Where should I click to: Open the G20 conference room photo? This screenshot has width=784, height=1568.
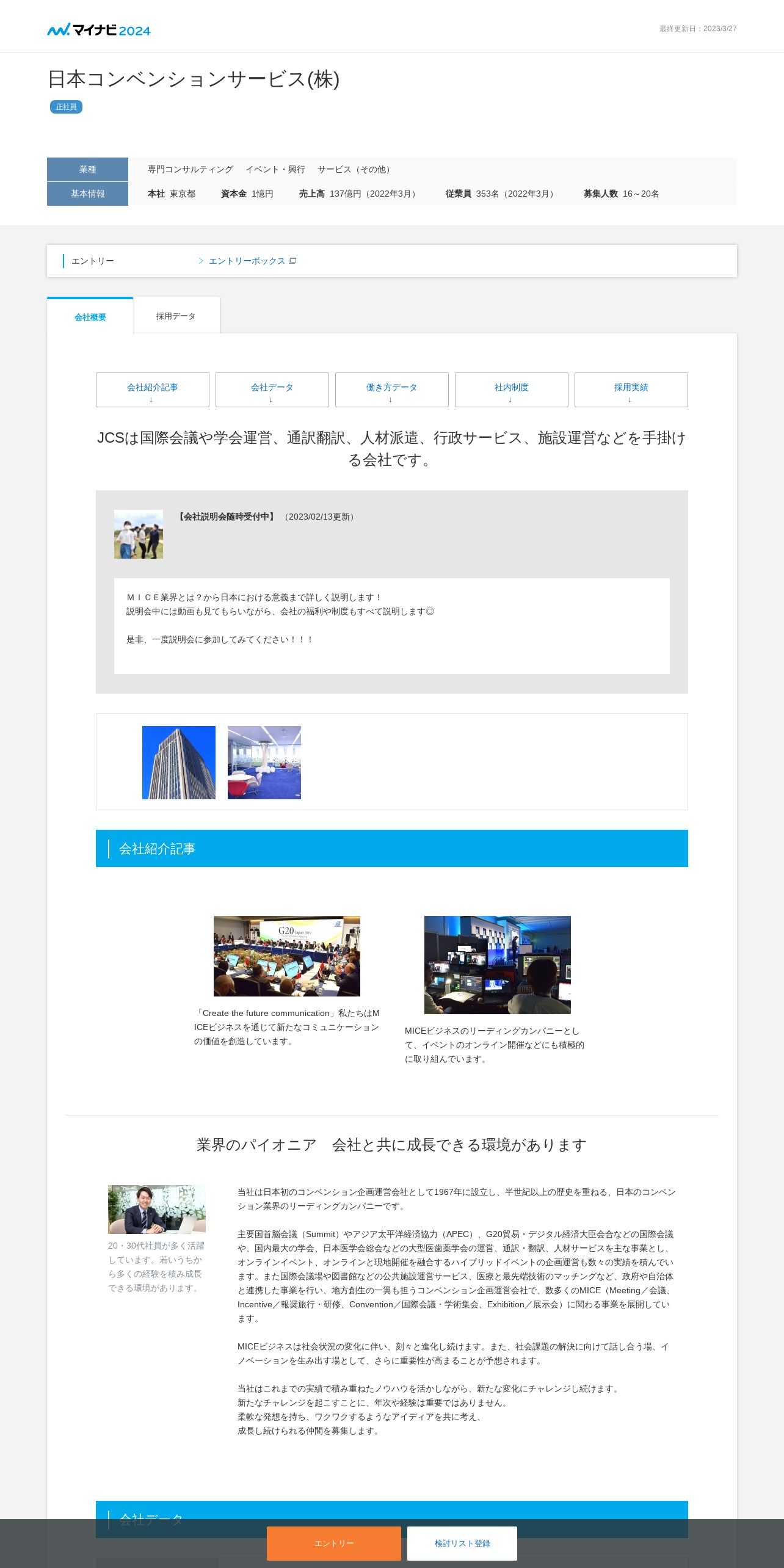(287, 956)
